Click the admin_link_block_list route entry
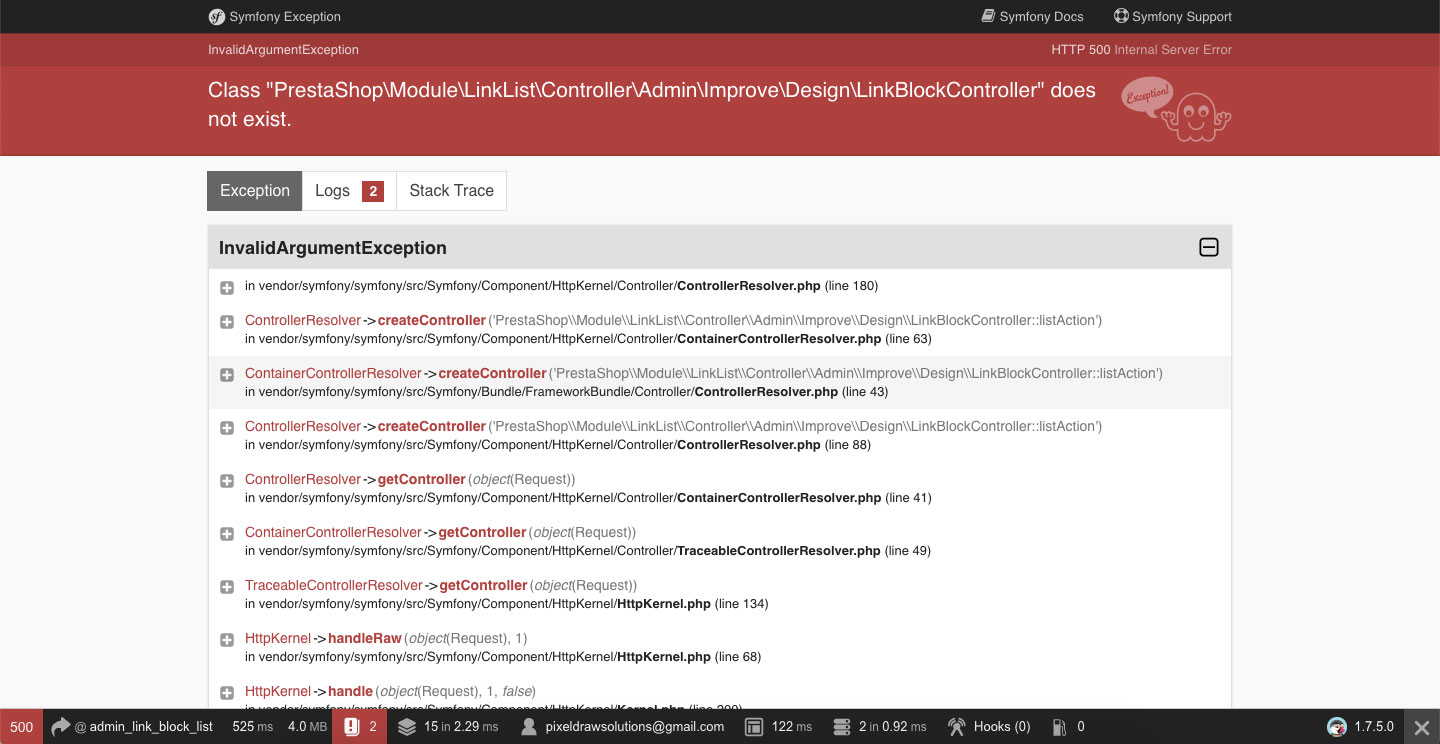Image resolution: width=1440 pixels, height=744 pixels. click(151, 727)
